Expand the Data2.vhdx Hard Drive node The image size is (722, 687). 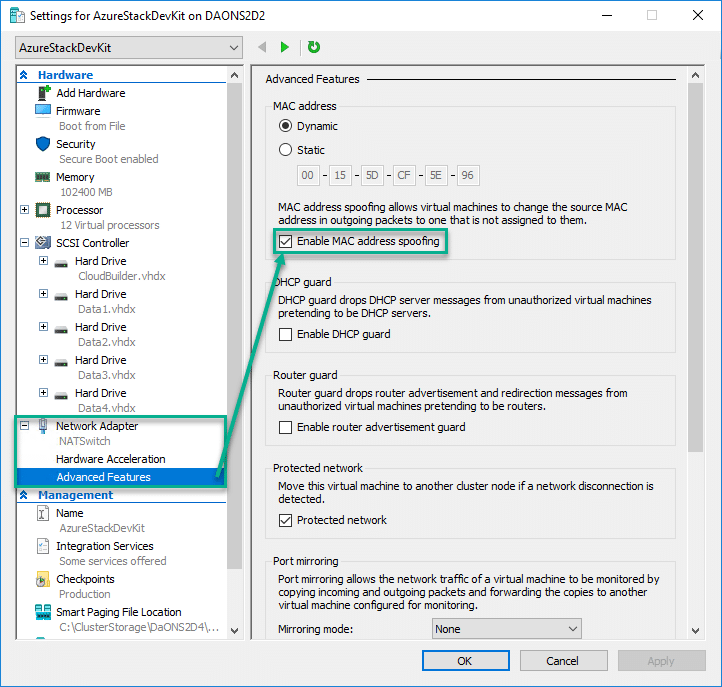click(x=43, y=326)
